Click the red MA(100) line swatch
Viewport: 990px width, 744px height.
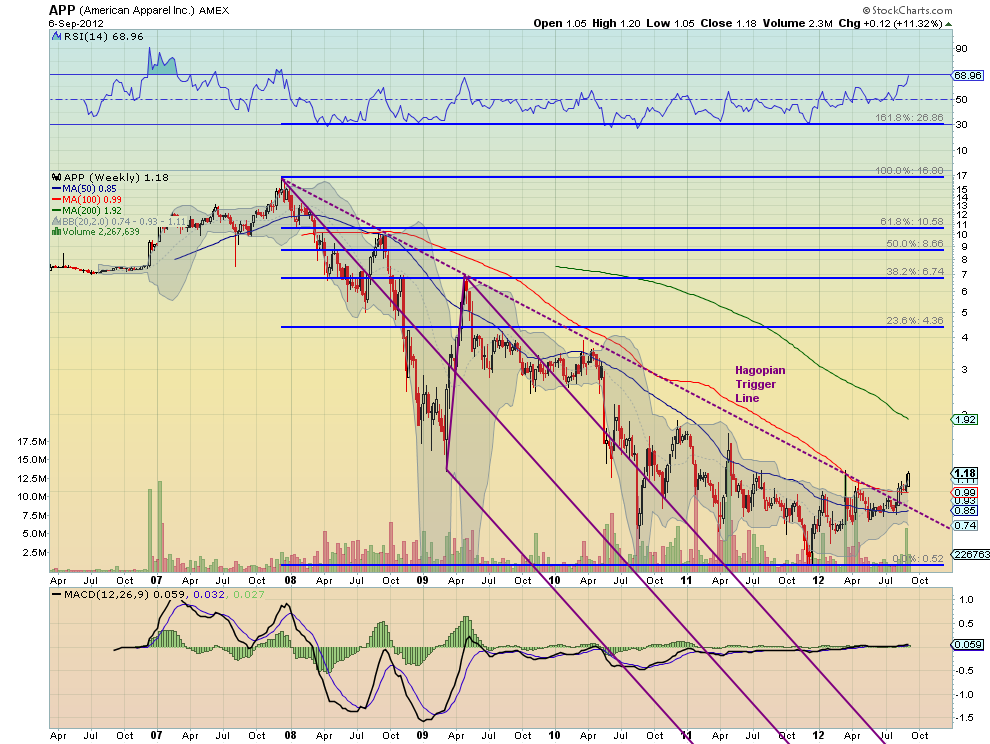pos(56,200)
